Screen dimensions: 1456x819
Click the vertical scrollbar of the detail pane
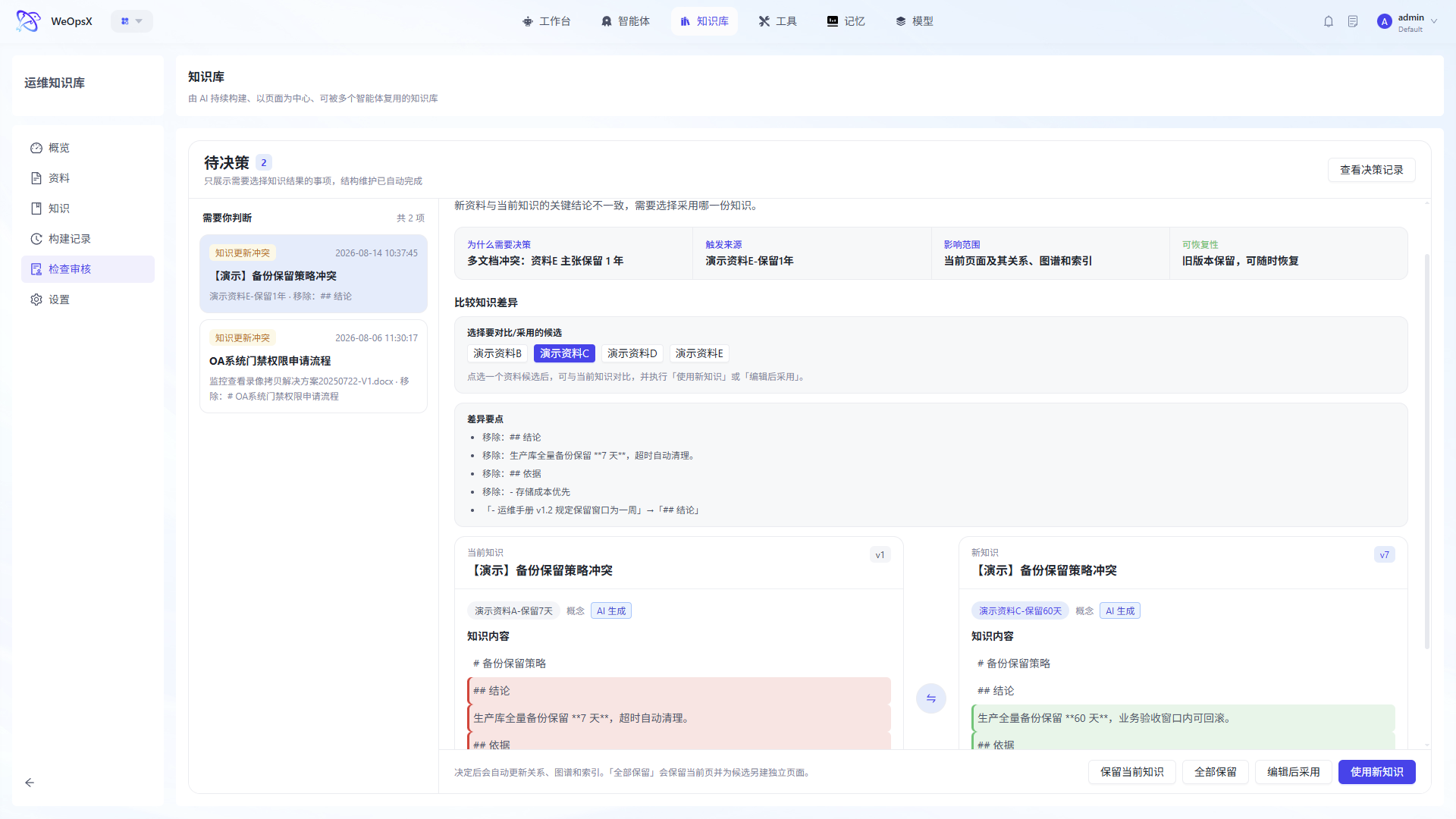point(1426,451)
